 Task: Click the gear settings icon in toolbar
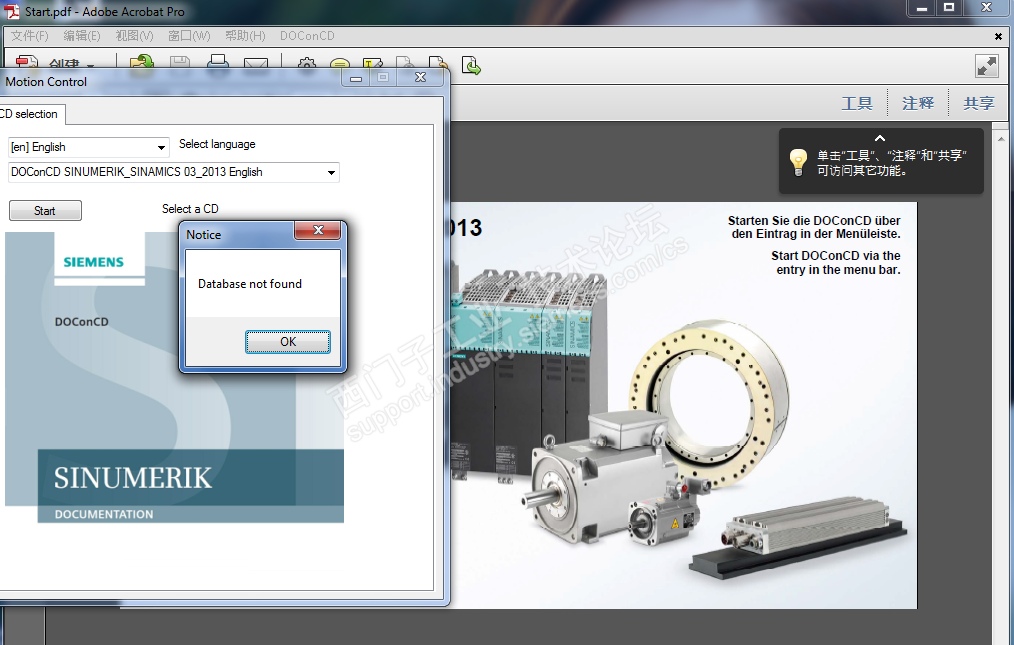click(307, 63)
